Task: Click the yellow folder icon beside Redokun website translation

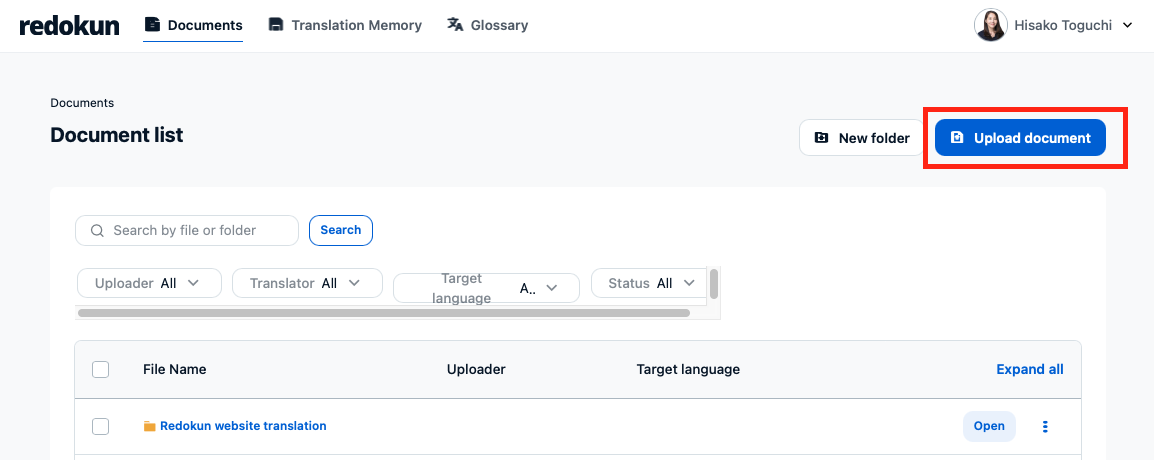Action: coord(149,426)
